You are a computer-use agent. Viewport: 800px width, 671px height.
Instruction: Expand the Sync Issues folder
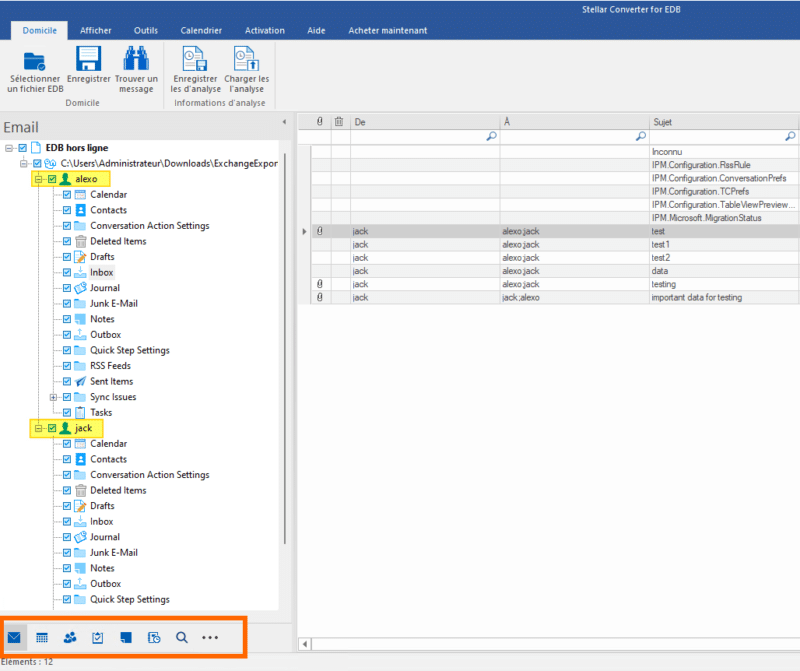(53, 397)
